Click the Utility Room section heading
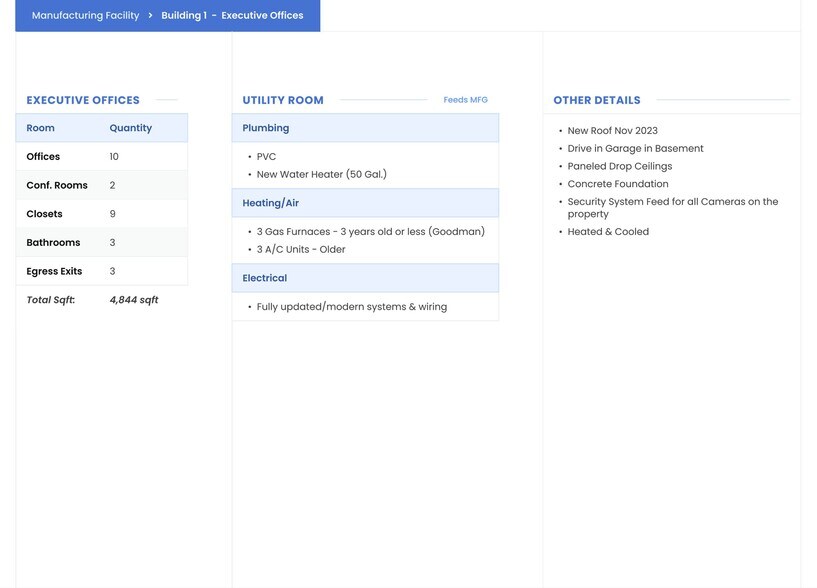The width and height of the screenshot is (817, 588). pos(283,100)
